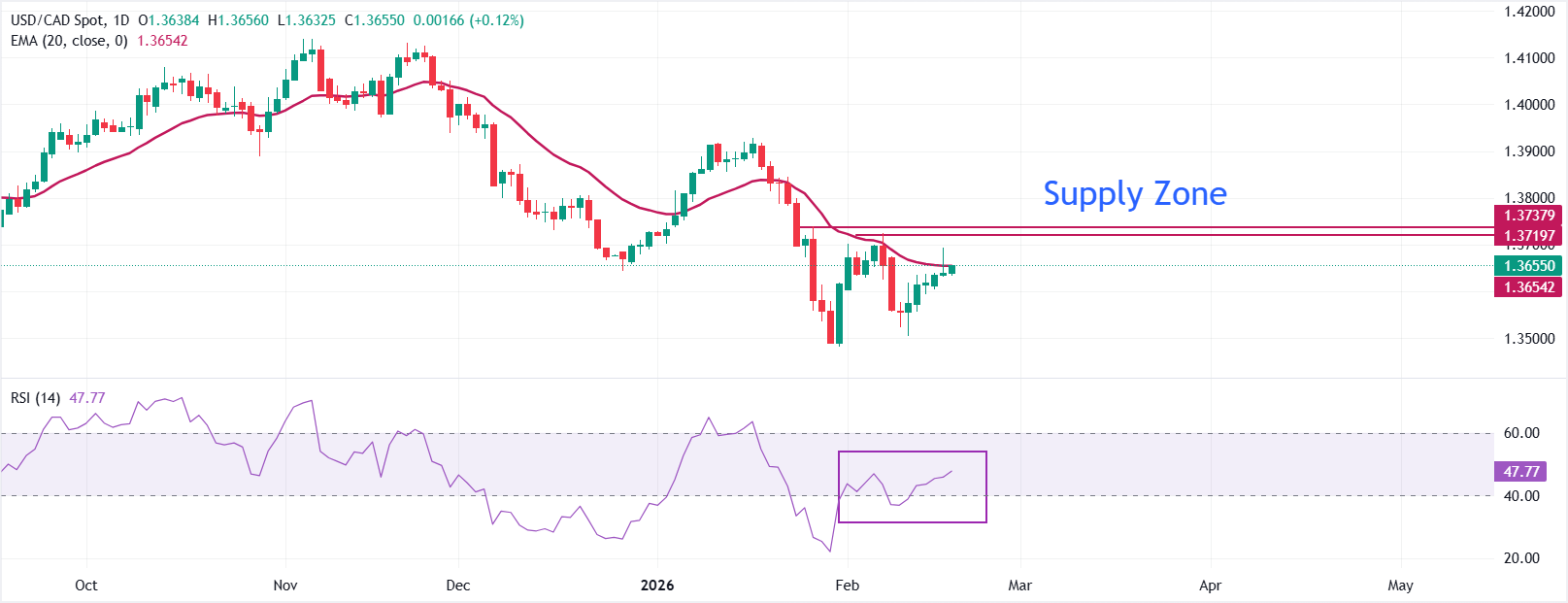This screenshot has width=1568, height=603.
Task: Click the Nov label on time axis
Action: point(285,586)
